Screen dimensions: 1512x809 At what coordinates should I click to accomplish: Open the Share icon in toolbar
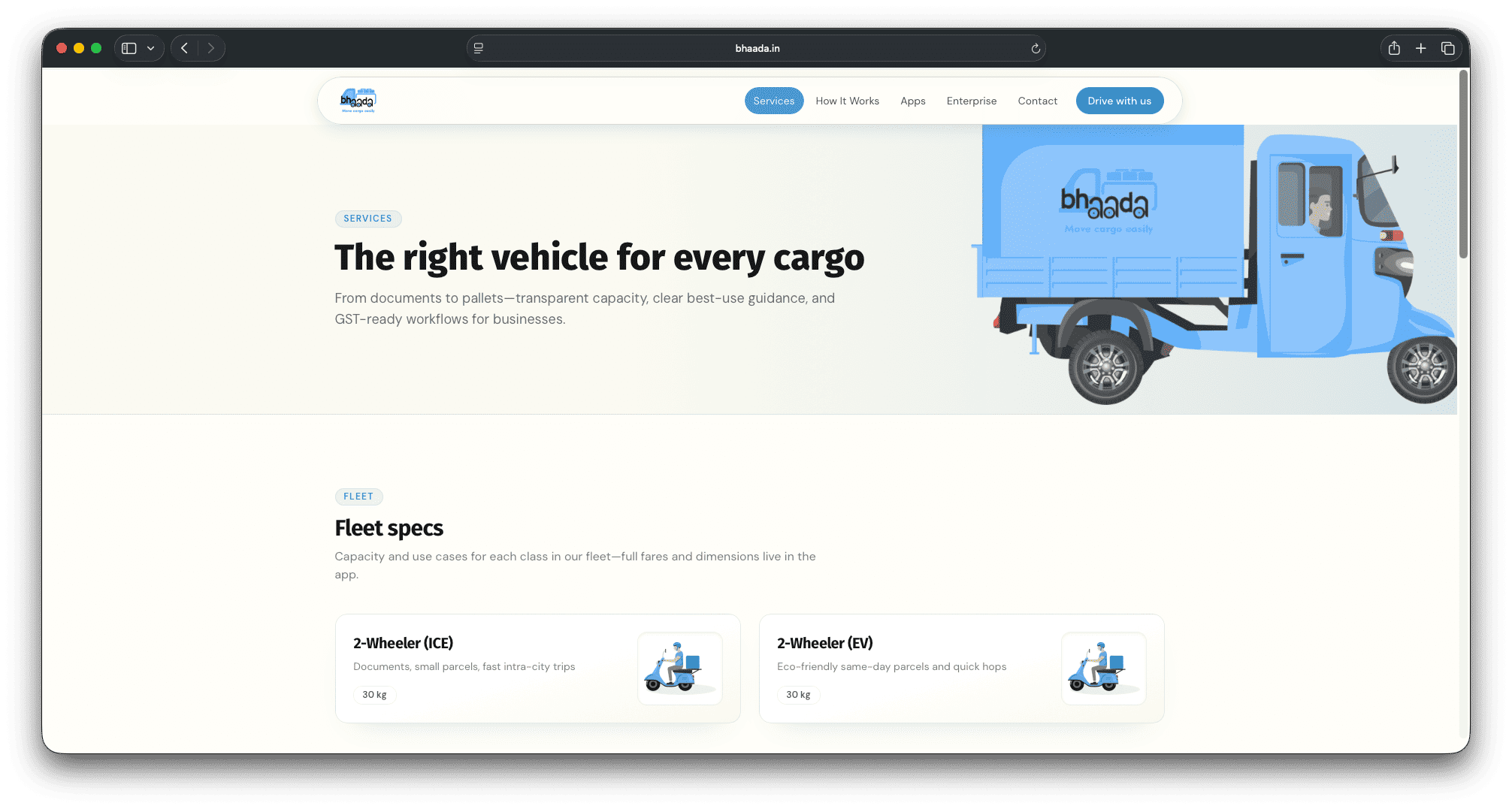(1394, 48)
